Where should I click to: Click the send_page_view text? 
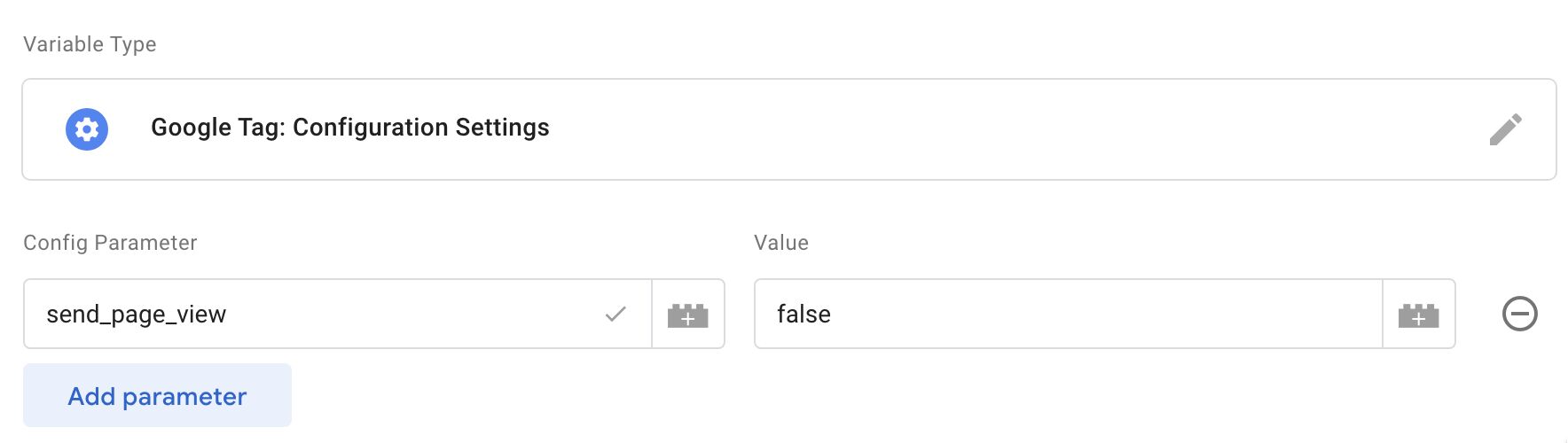tap(137, 315)
